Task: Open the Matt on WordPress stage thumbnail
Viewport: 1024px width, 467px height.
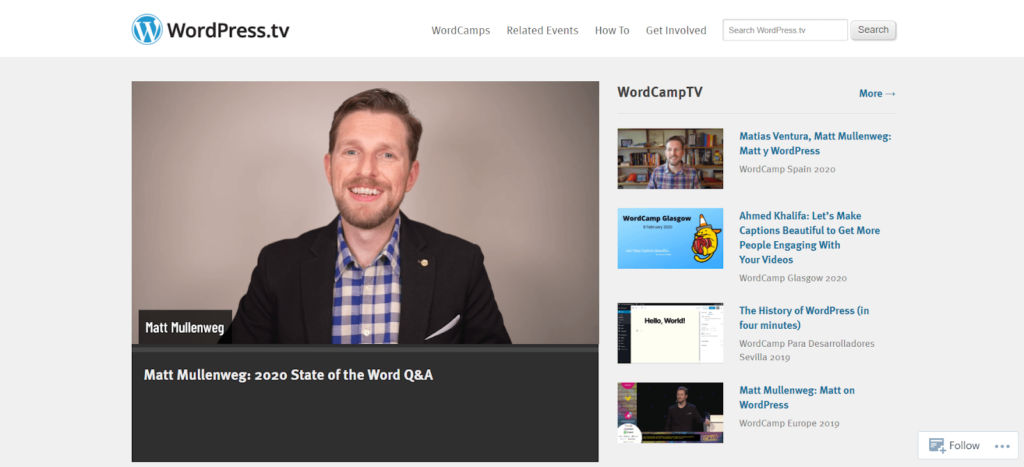Action: coord(670,413)
